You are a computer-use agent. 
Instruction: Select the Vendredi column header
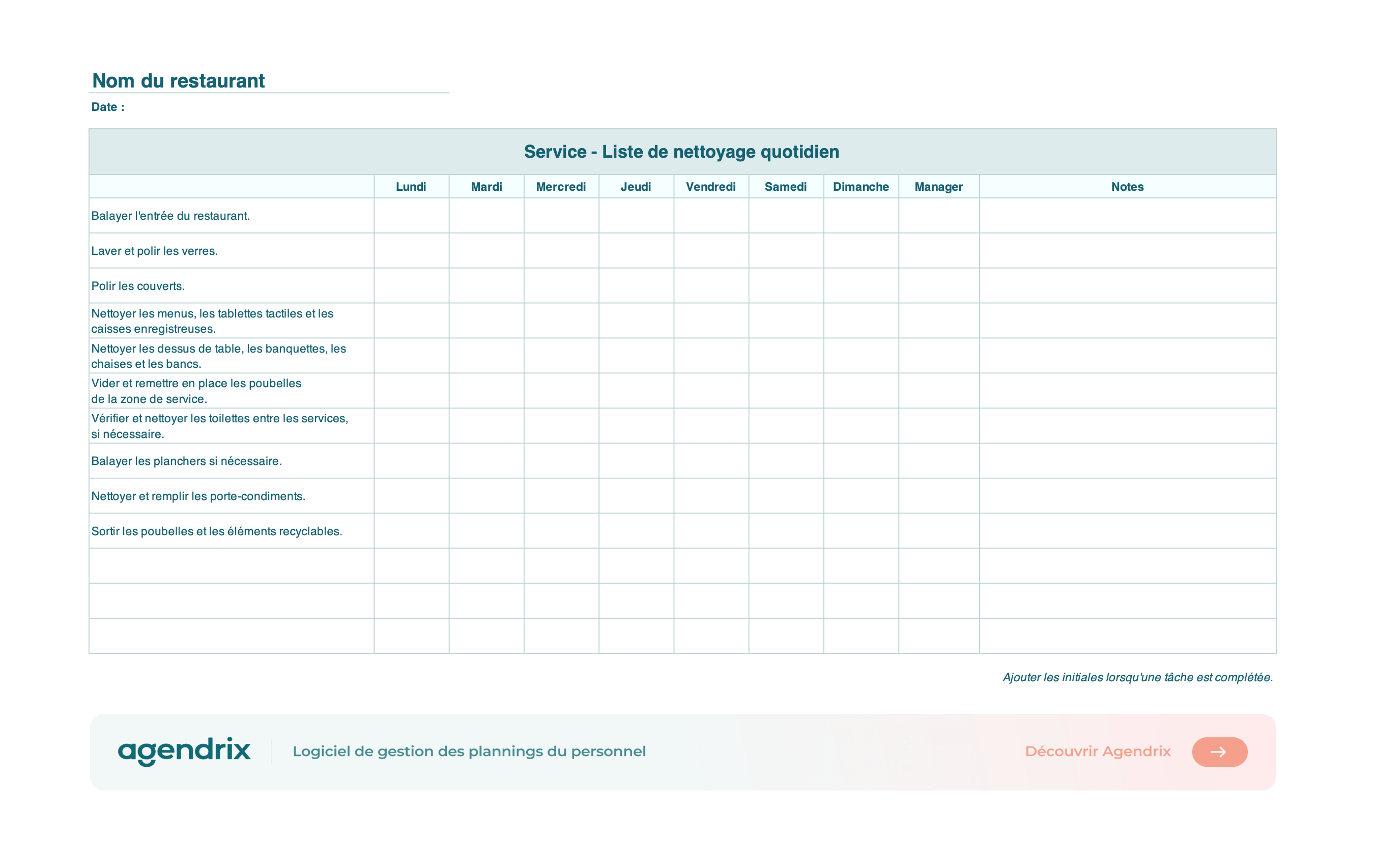pos(711,186)
